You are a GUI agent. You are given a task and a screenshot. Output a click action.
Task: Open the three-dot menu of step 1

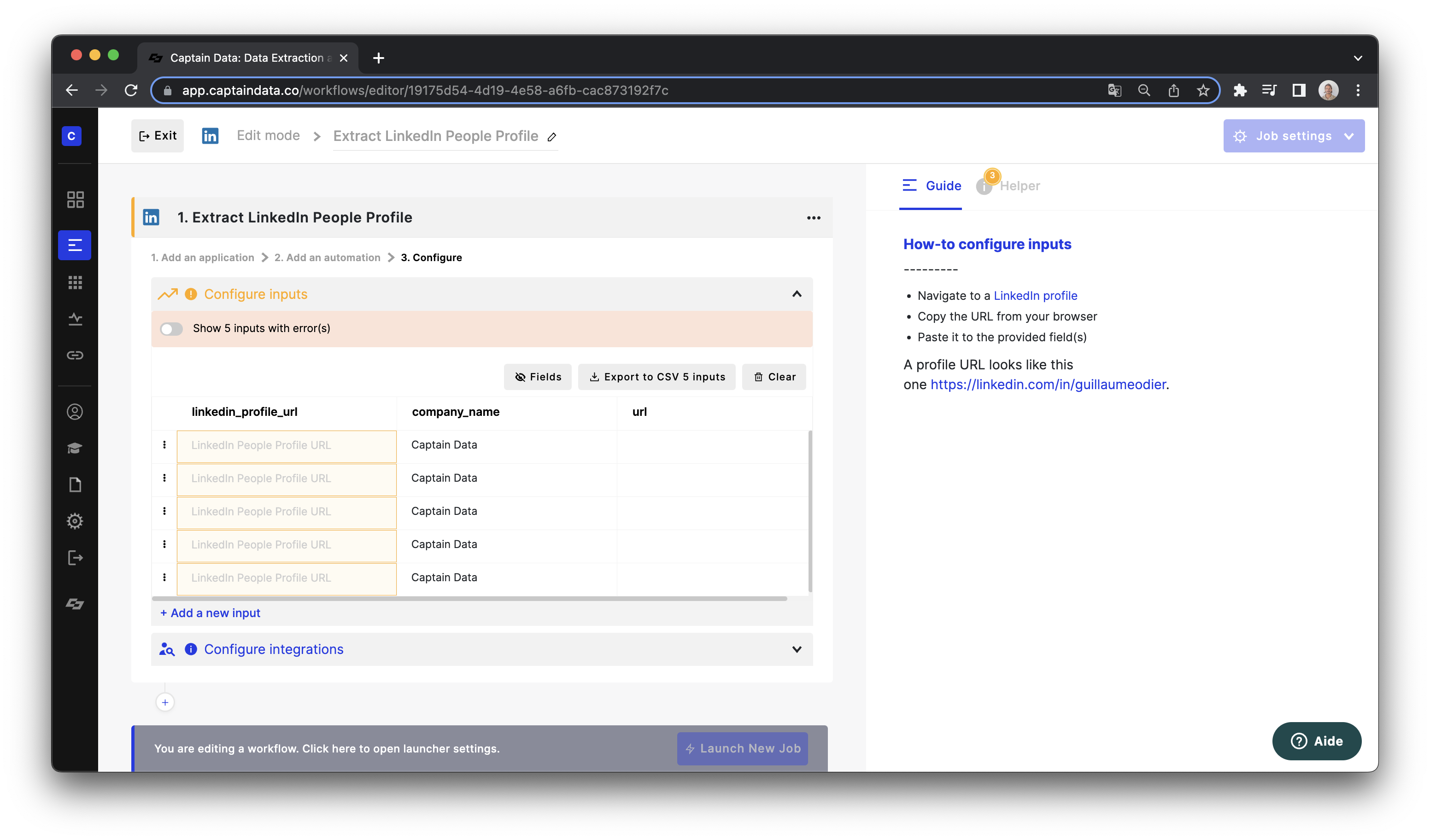814,218
